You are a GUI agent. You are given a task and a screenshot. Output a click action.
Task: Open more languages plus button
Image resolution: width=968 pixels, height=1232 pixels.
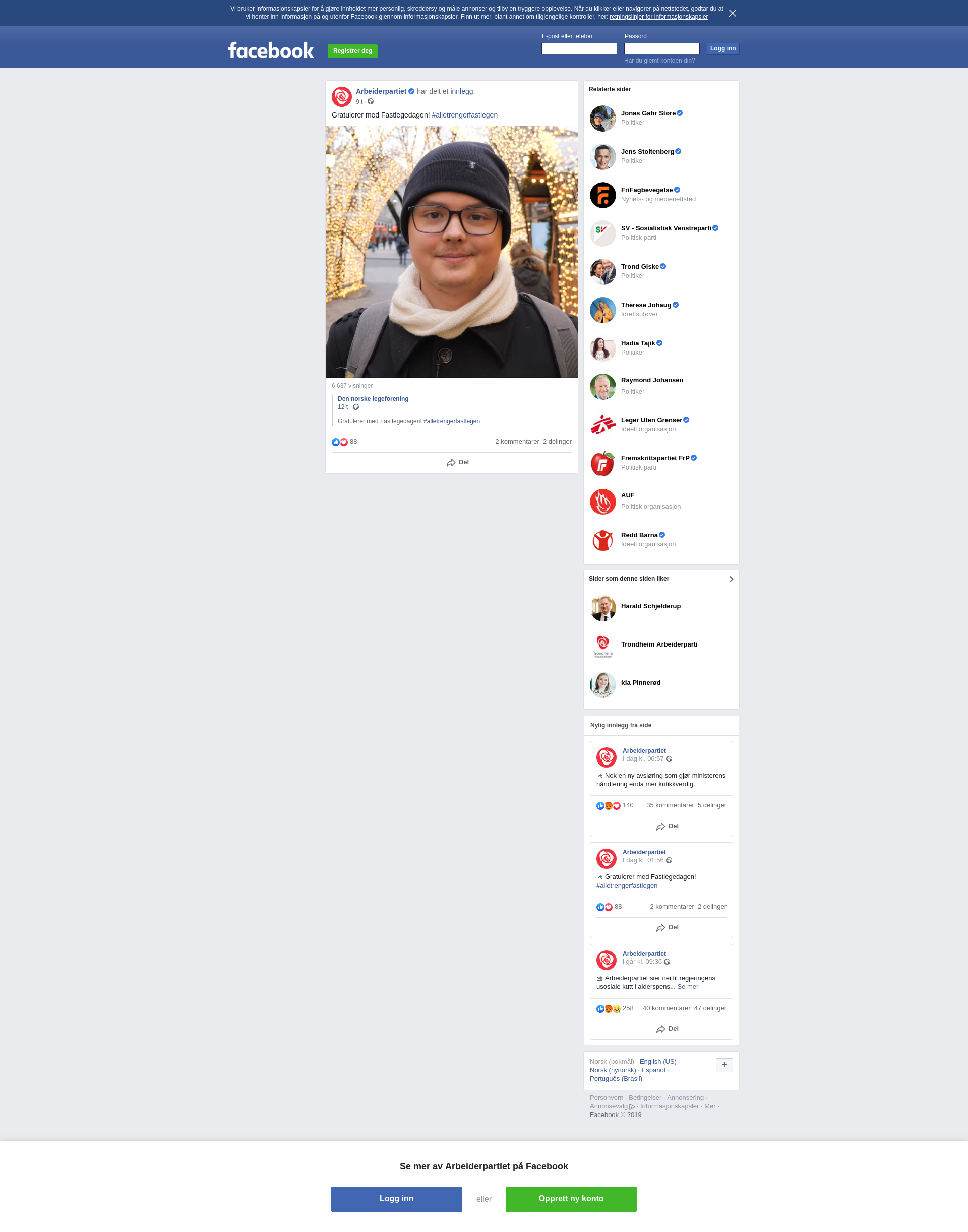(724, 1065)
